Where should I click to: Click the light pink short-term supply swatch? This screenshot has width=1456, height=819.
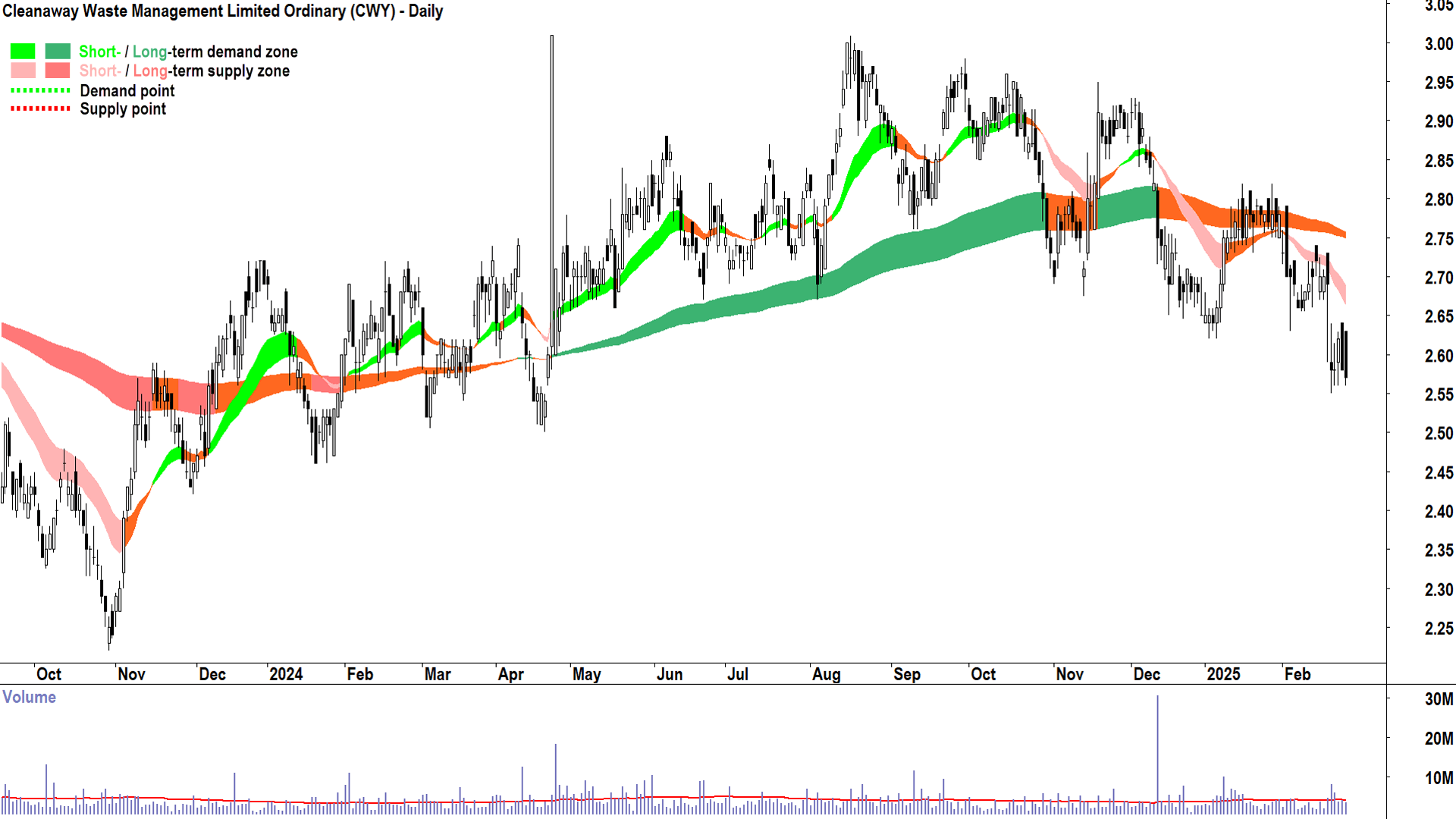(22, 71)
